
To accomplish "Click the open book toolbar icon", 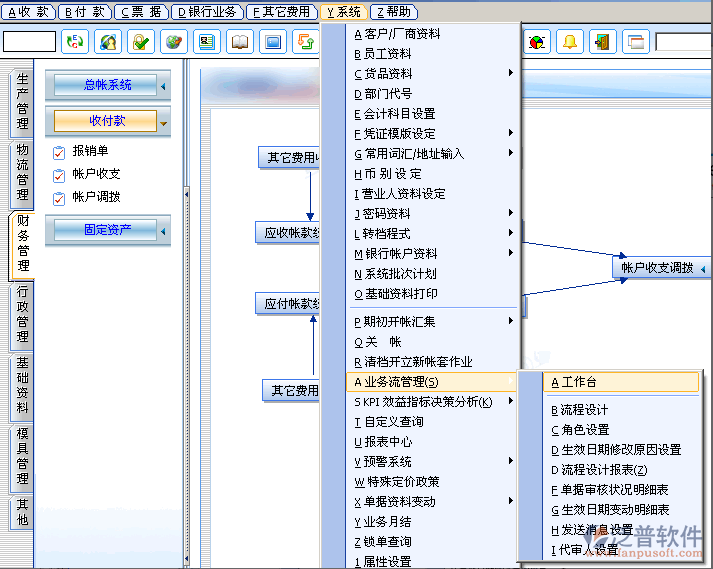I will 240,42.
